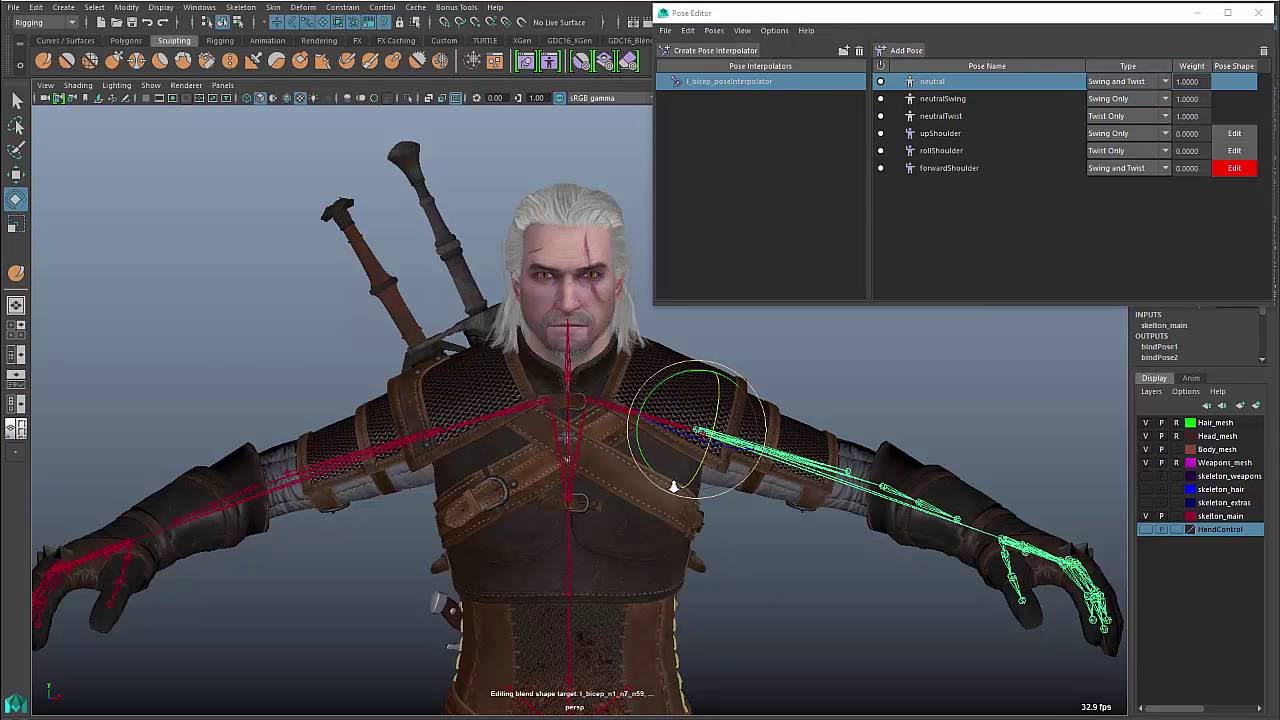Click the weight field of the neutralSwing pose

click(x=1191, y=99)
